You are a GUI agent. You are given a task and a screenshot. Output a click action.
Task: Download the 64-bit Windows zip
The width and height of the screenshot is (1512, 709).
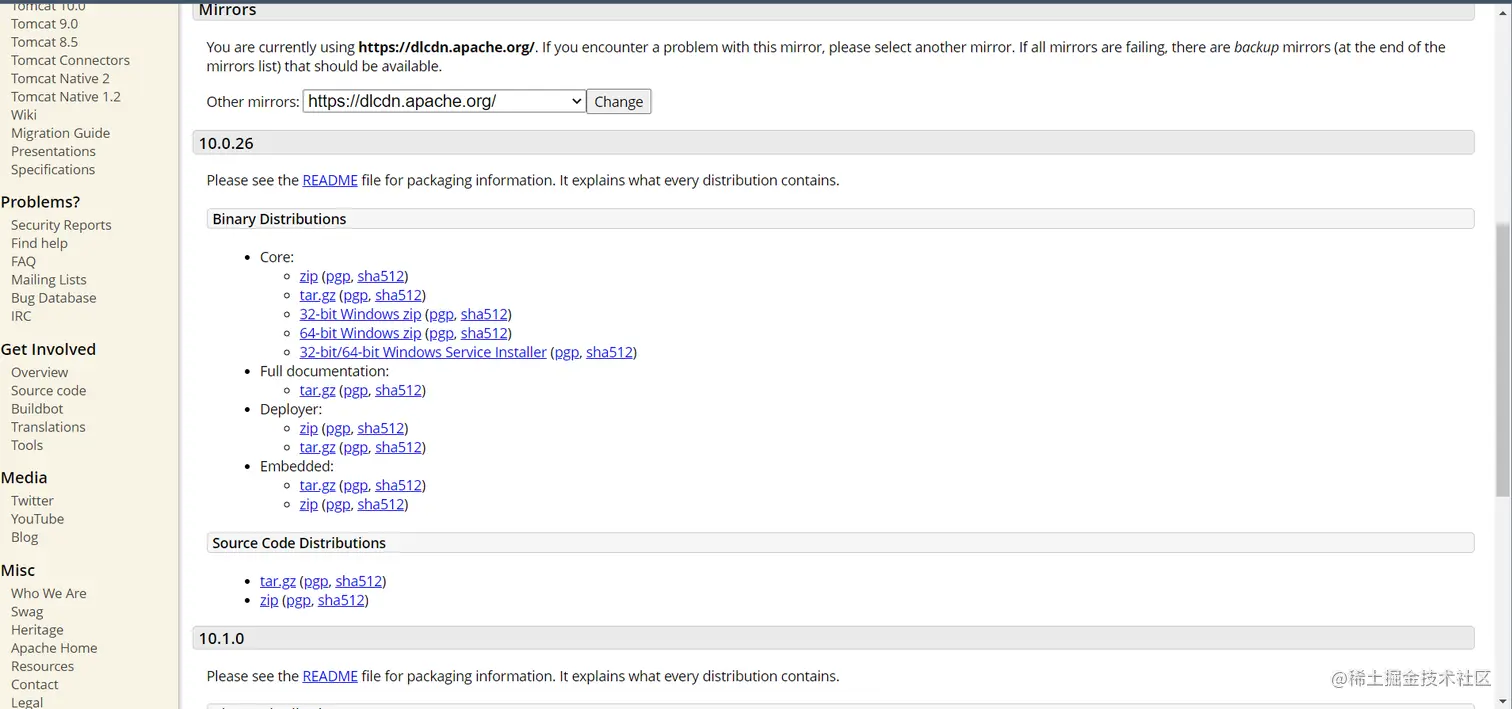(360, 333)
